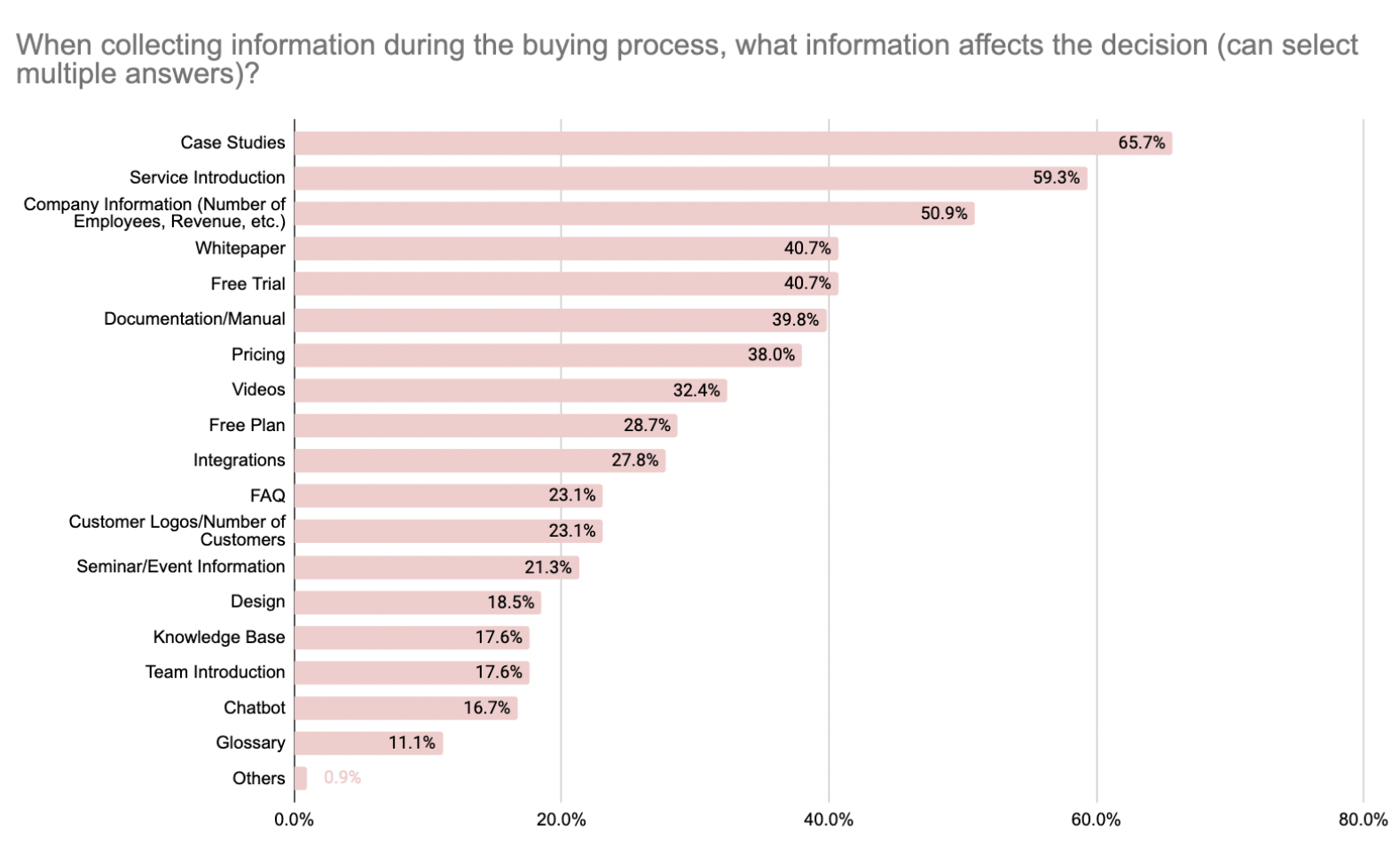Click the 38.0% value on the Pricing bar
The image size is (1400, 864).
tap(771, 355)
